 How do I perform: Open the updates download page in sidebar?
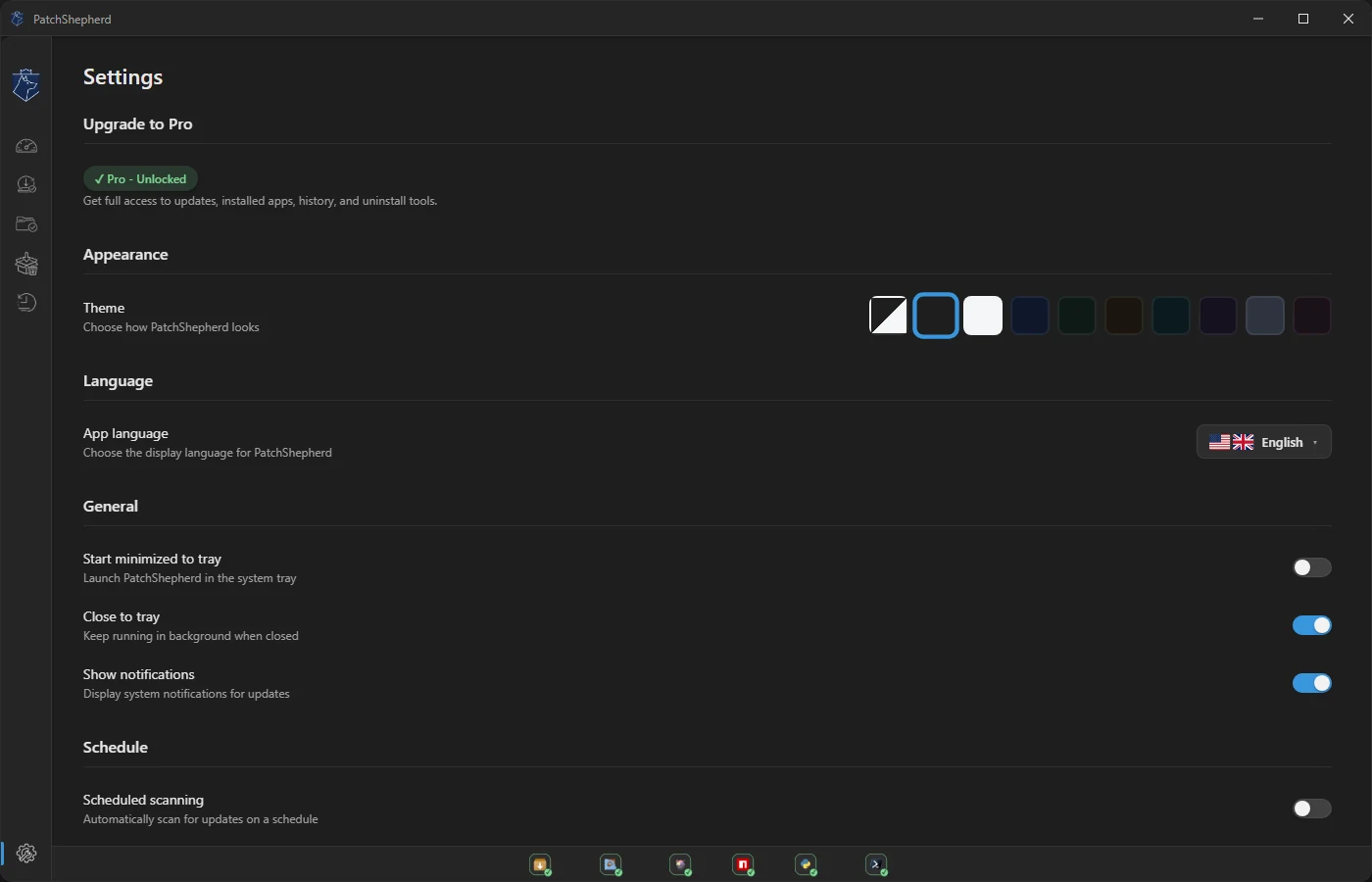point(26,184)
